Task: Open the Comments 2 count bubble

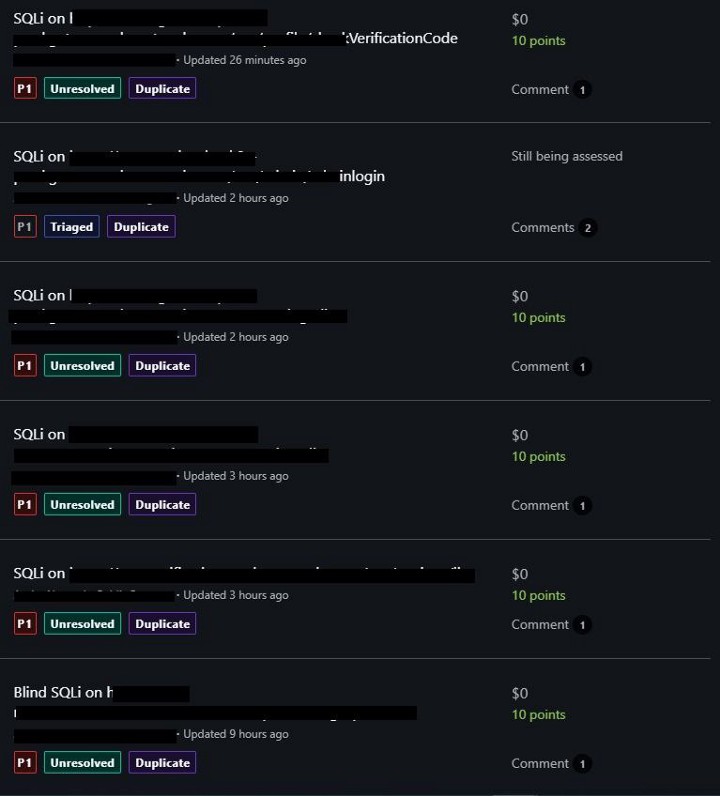Action: point(587,228)
